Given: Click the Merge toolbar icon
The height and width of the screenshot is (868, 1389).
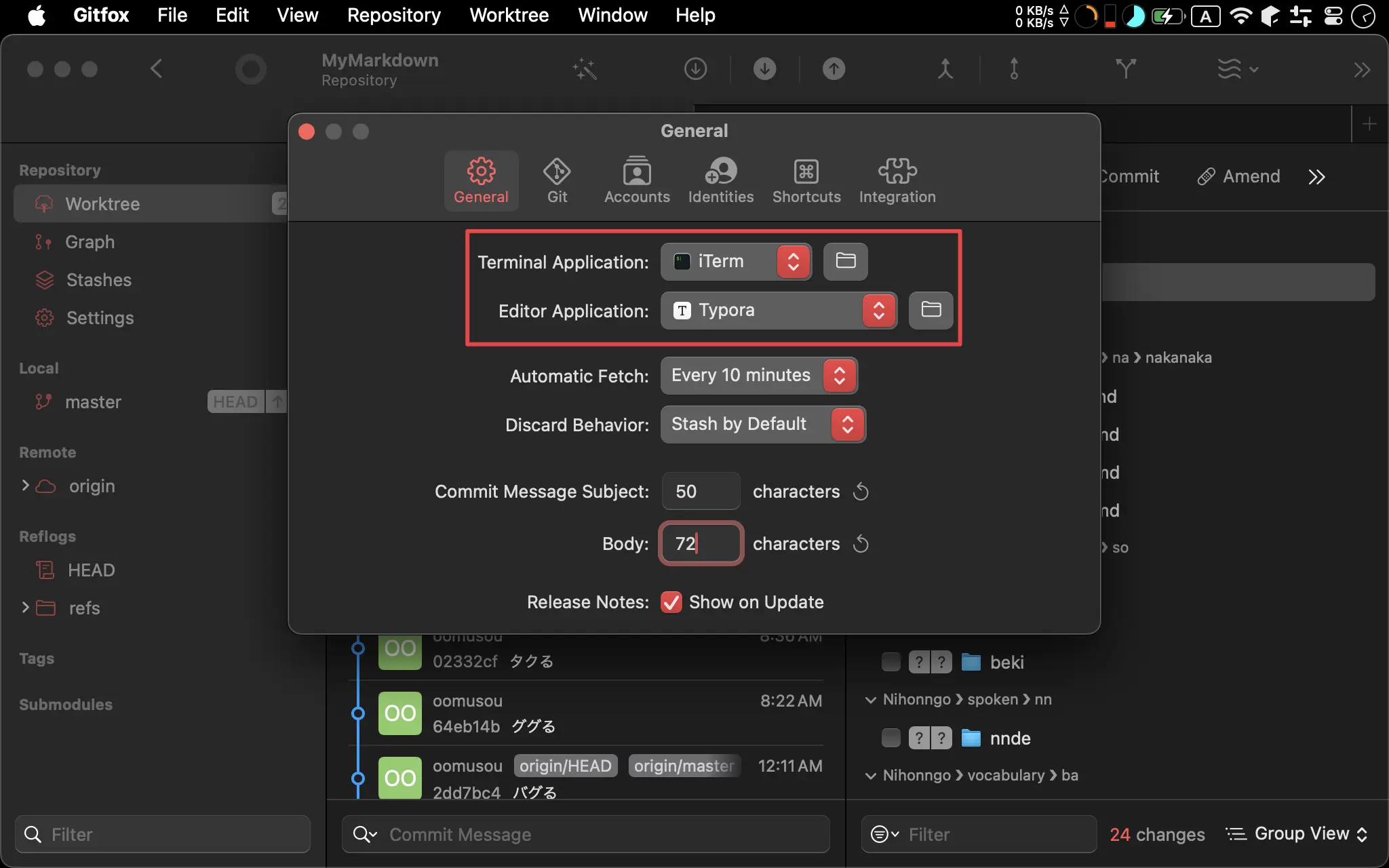Looking at the screenshot, I should tap(945, 68).
